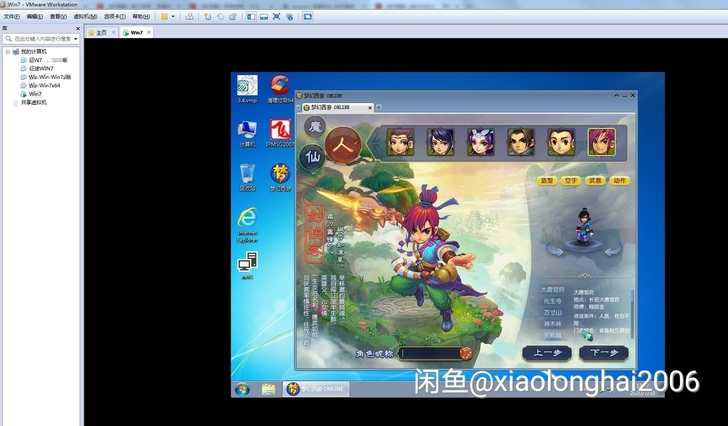Click the 角色昵称 name input field
The width and height of the screenshot is (728, 426).
point(428,353)
